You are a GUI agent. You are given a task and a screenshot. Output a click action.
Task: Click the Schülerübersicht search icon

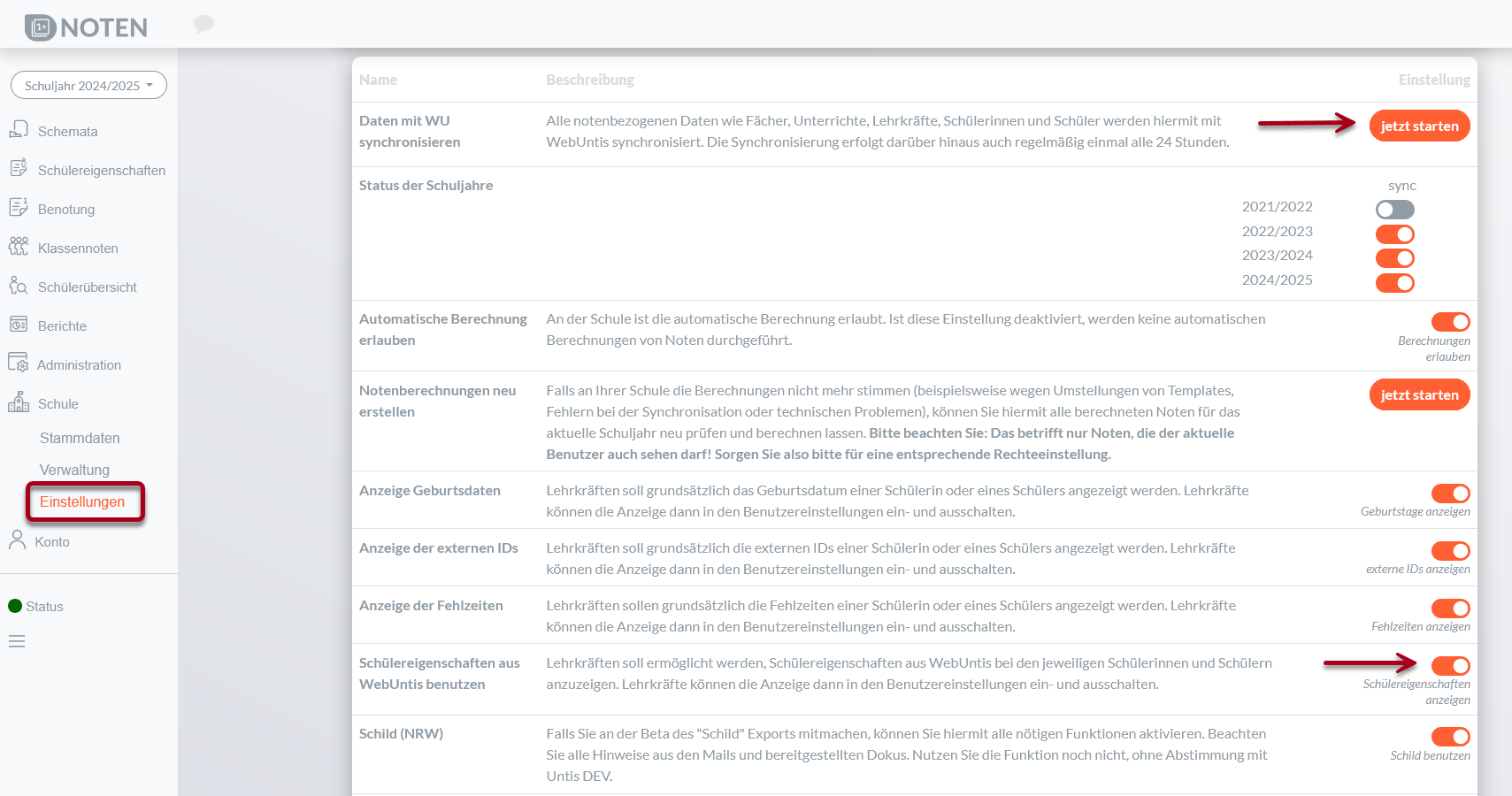click(x=19, y=286)
